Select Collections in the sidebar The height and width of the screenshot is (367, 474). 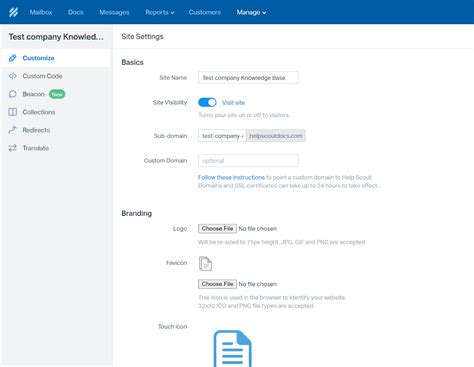tap(55, 112)
